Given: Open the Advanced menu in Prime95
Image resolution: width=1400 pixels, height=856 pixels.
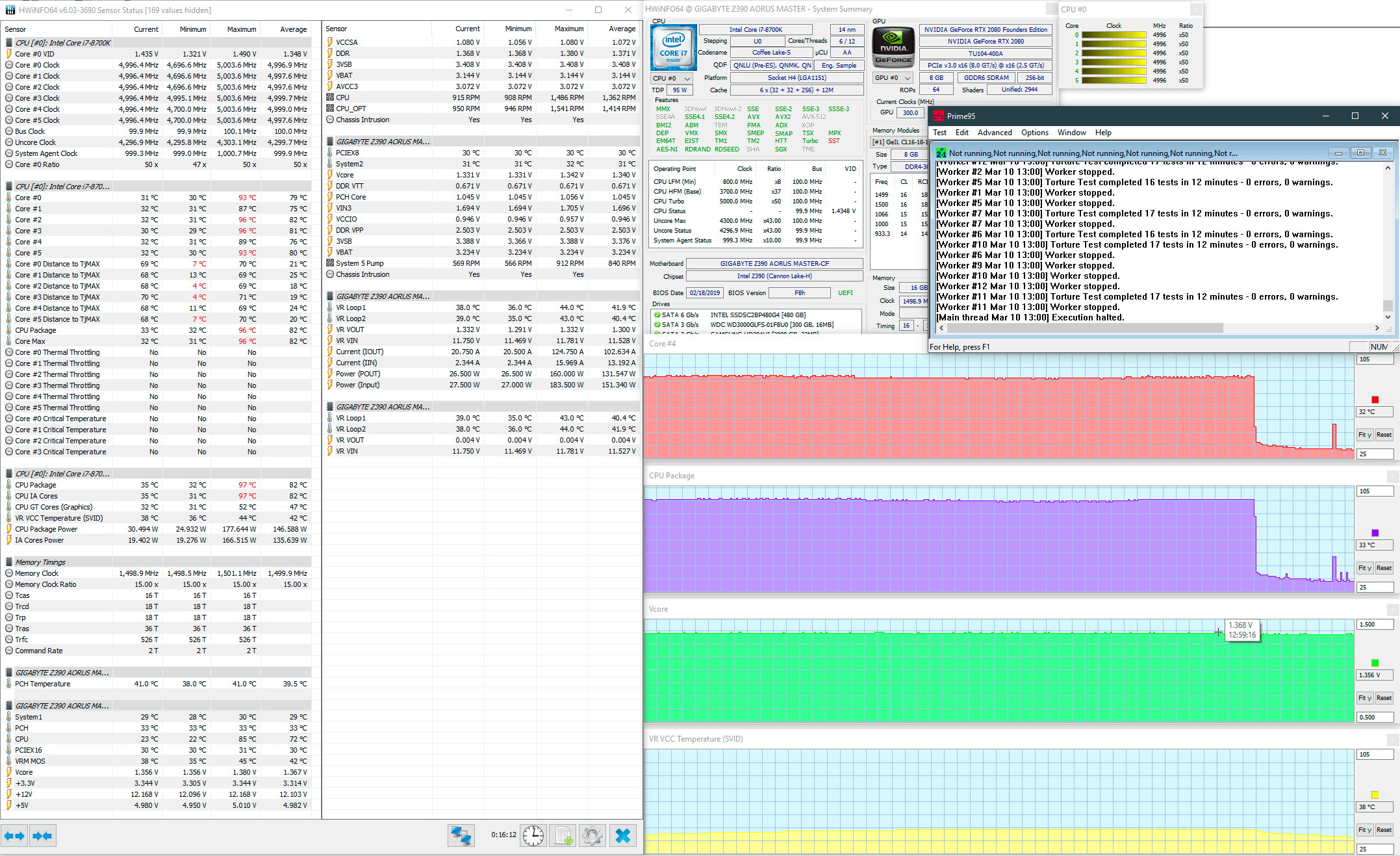Looking at the screenshot, I should 994,133.
